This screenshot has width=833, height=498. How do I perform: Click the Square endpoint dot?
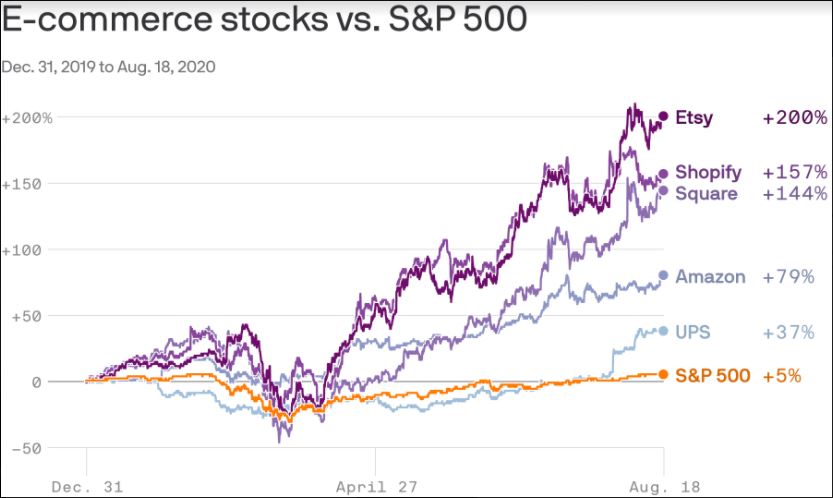(x=663, y=190)
